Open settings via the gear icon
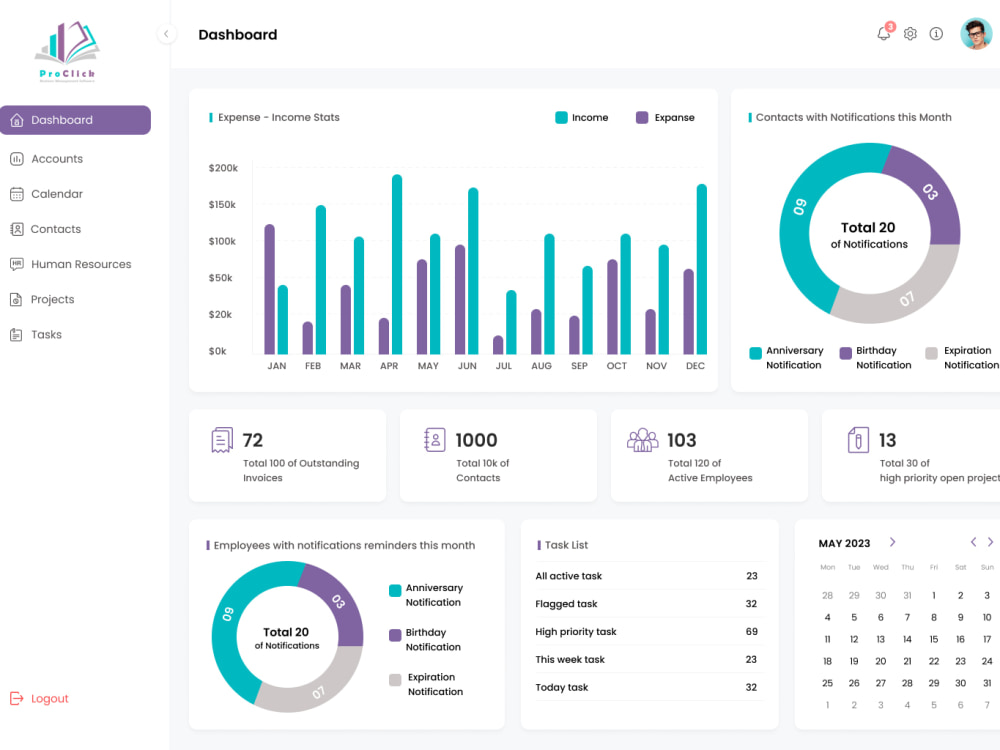This screenshot has height=750, width=1000. [x=910, y=34]
